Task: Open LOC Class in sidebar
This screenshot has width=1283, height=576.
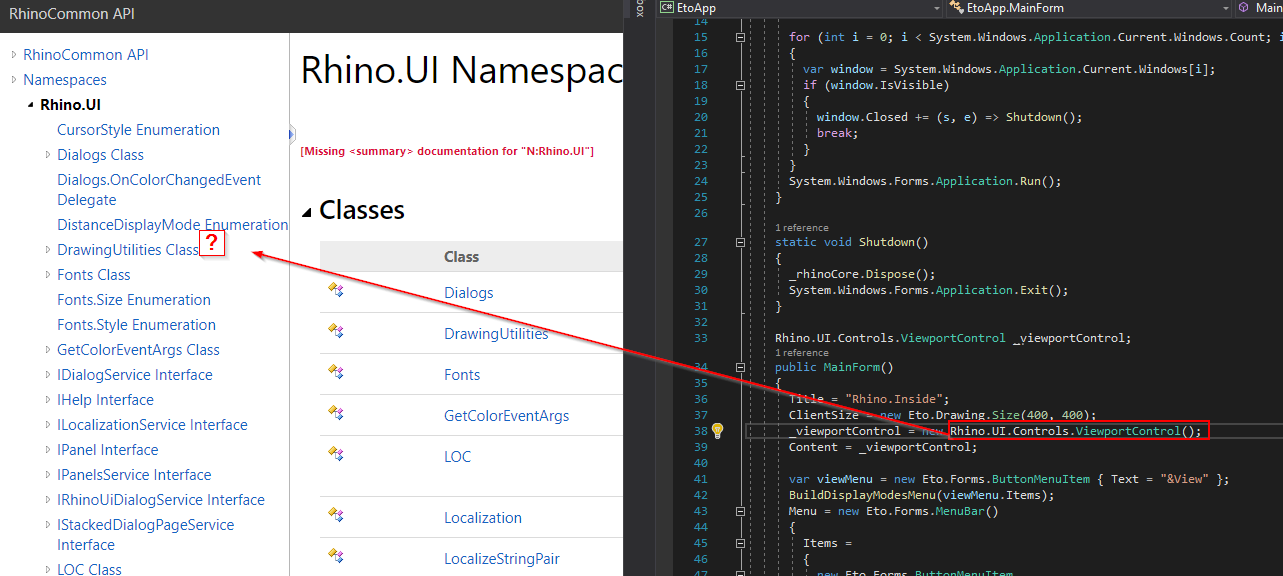Action: 89,568
